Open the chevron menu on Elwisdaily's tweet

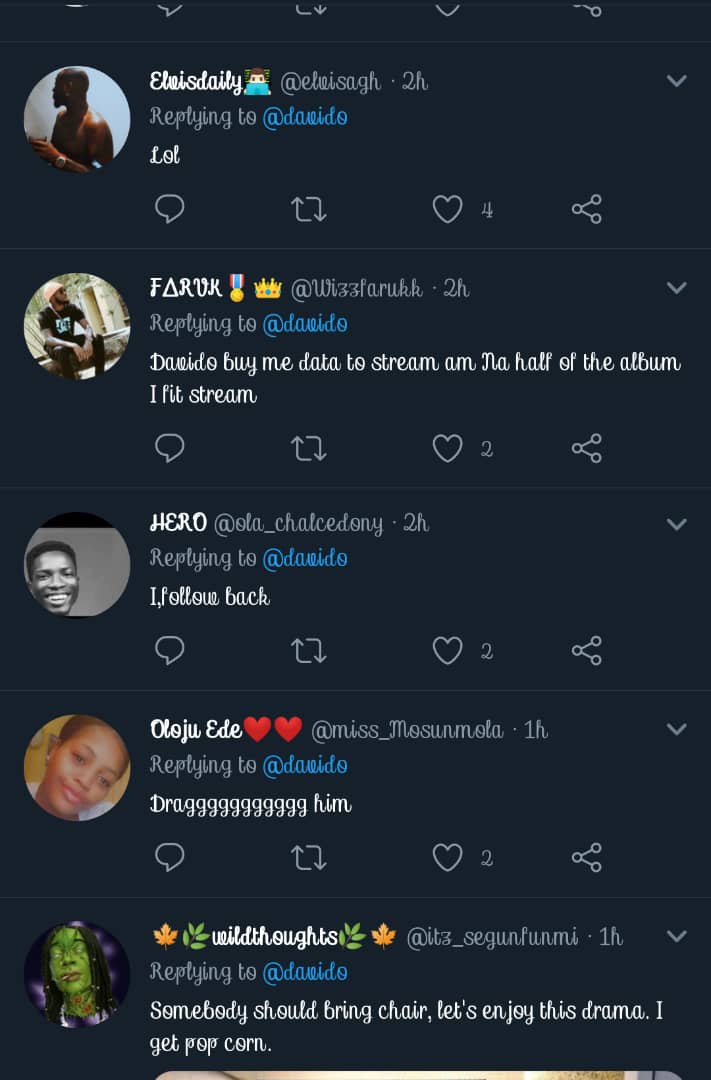tap(677, 81)
